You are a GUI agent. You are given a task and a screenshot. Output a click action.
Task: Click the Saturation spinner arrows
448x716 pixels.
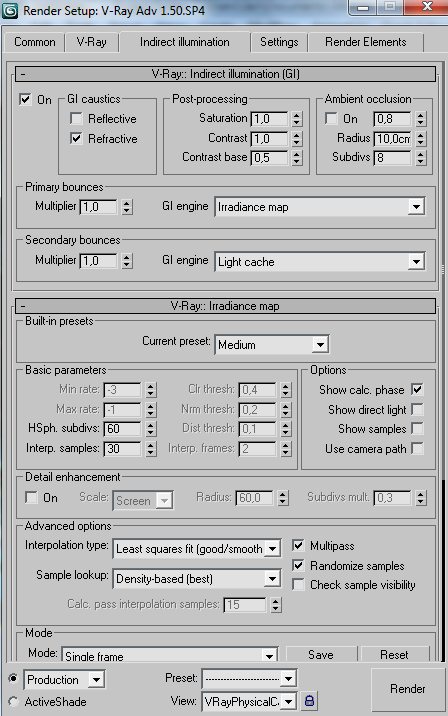[x=297, y=119]
